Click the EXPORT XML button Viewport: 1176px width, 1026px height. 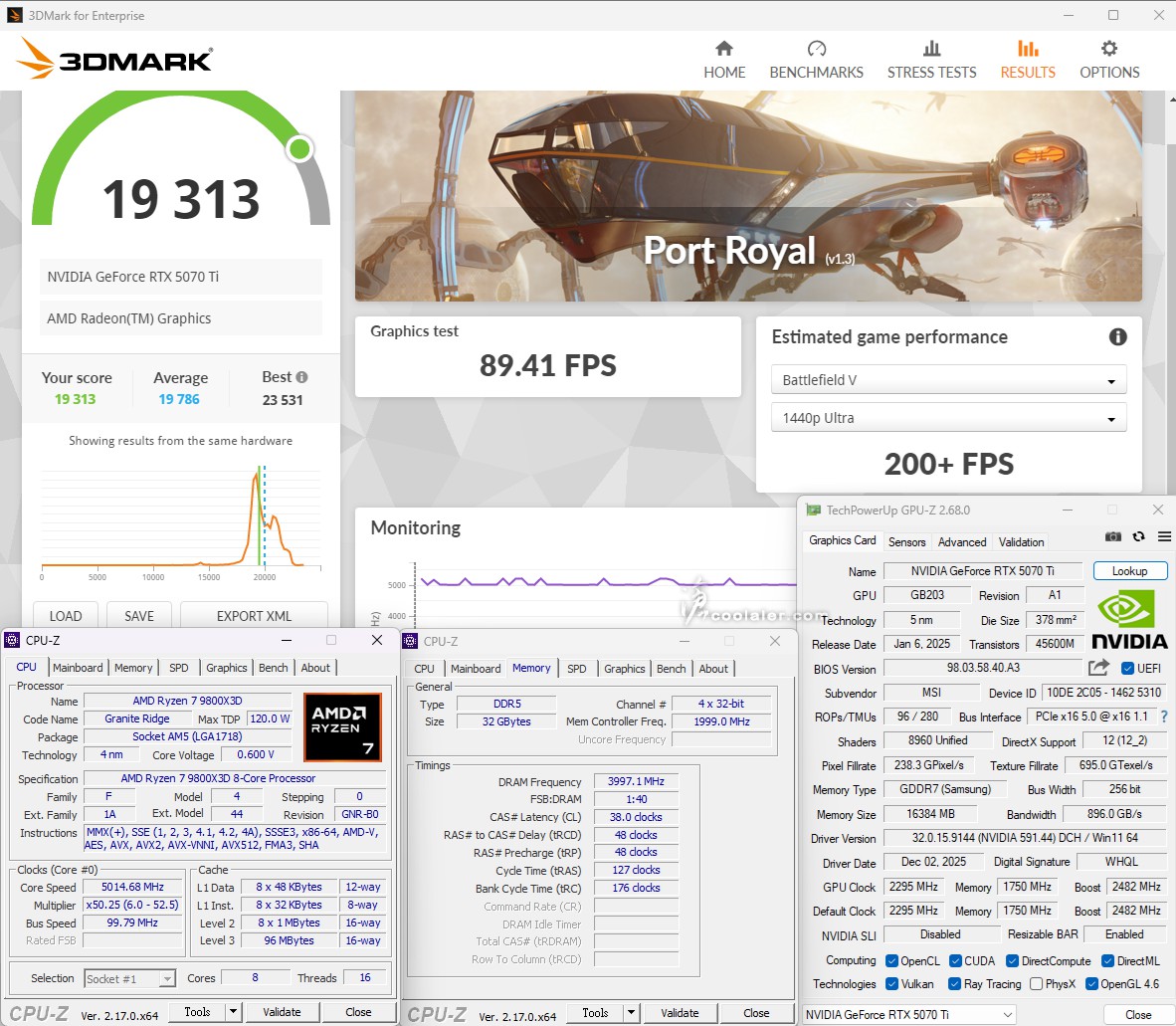tap(254, 616)
